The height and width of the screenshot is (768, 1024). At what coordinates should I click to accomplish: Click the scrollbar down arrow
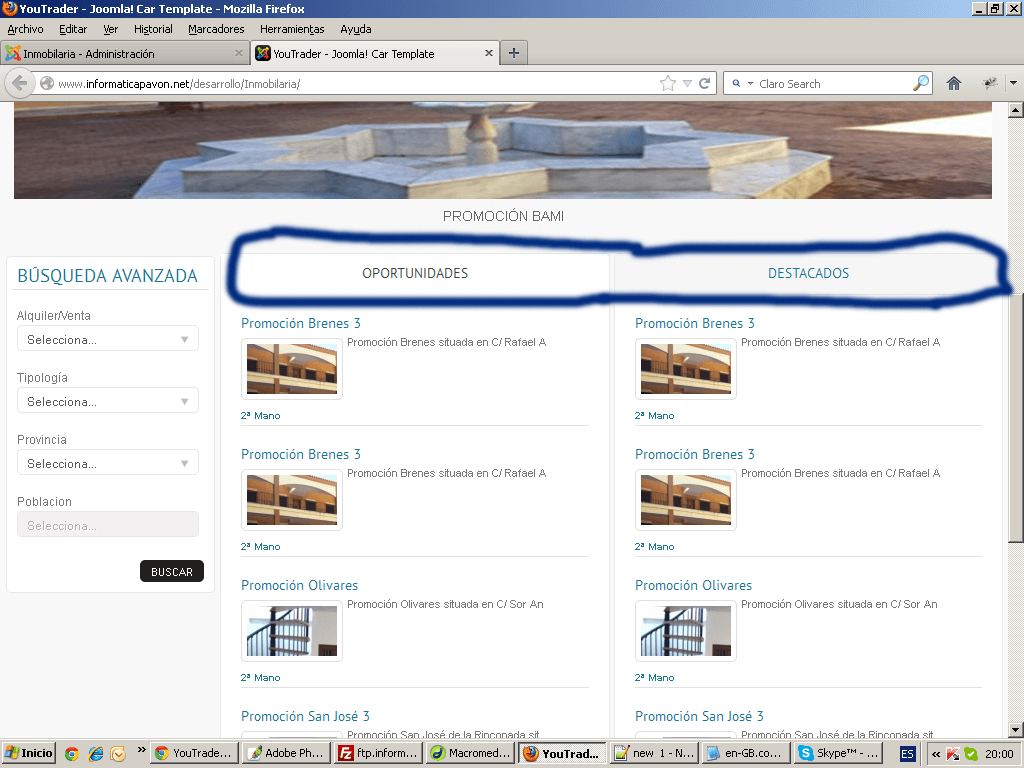[x=1016, y=729]
